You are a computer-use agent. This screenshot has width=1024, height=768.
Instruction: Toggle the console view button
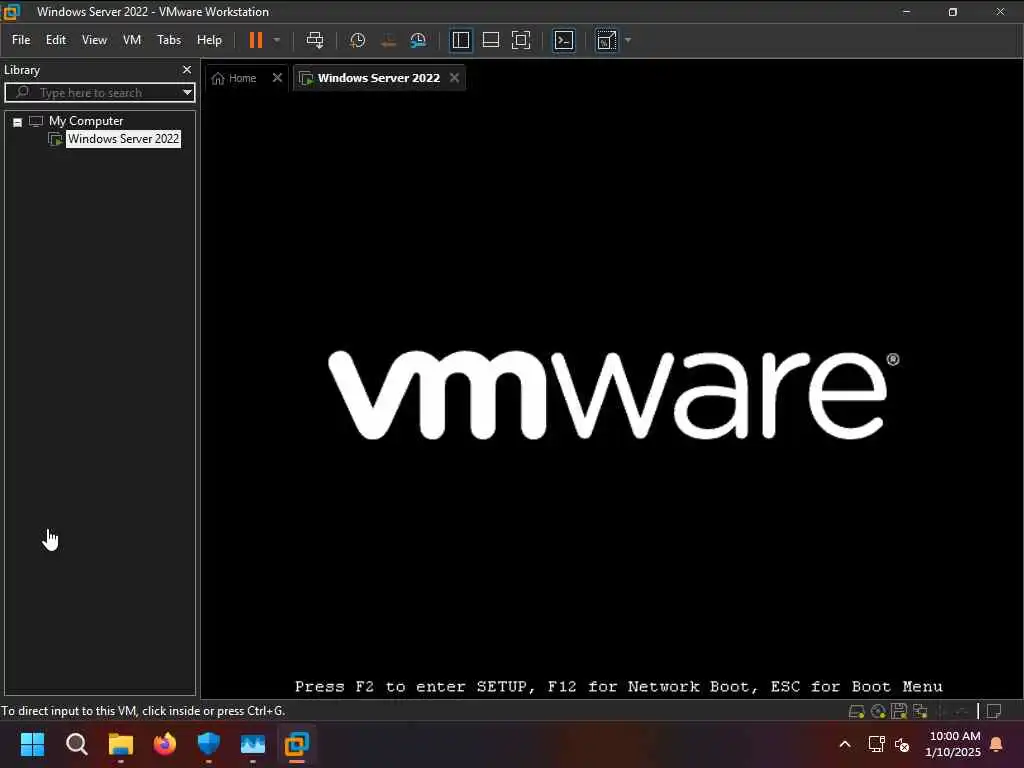[x=564, y=40]
